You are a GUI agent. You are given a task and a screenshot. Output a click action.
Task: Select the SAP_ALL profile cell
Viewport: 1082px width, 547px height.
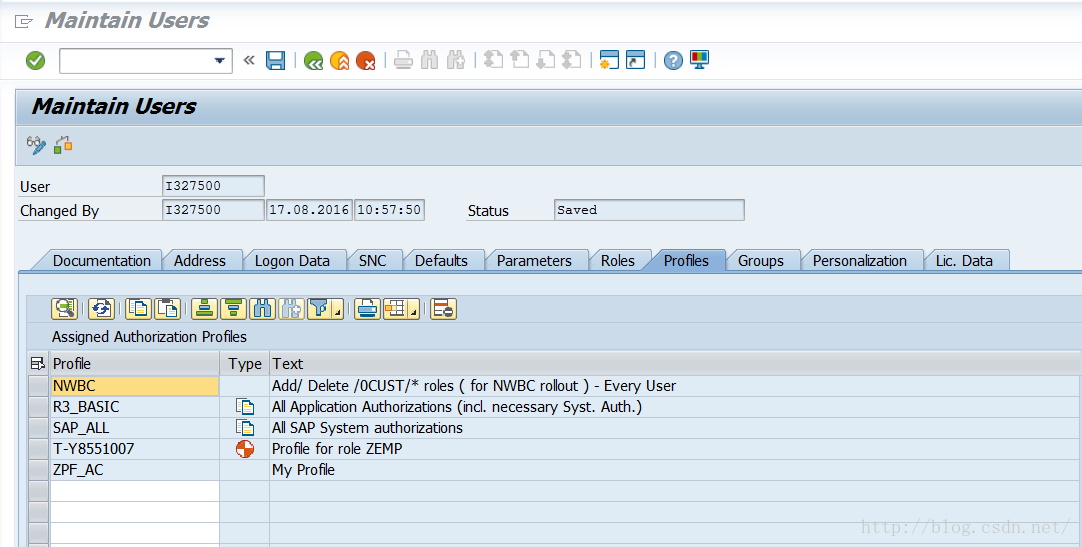[x=135, y=428]
